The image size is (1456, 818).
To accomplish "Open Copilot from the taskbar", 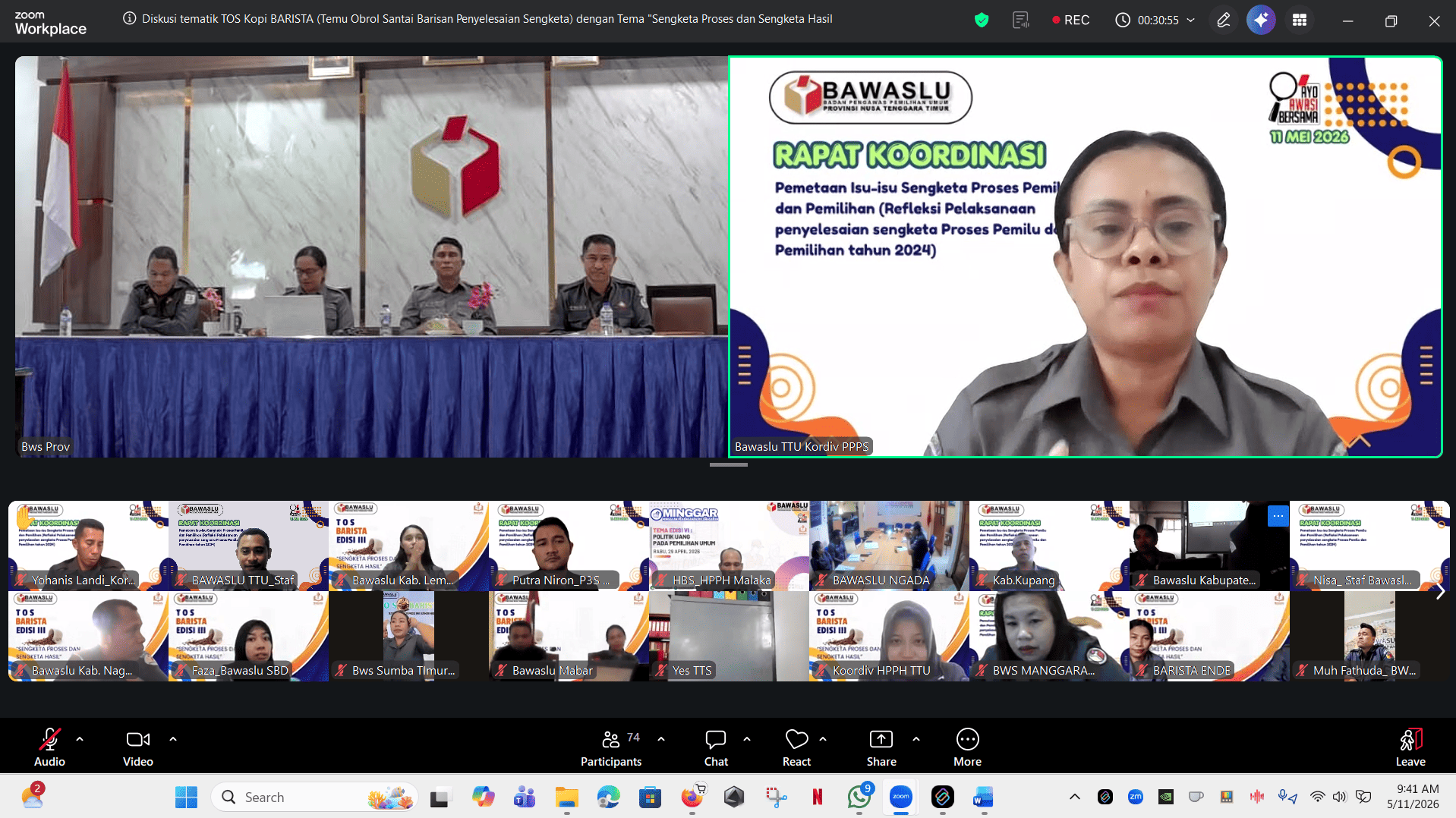I will [x=483, y=797].
